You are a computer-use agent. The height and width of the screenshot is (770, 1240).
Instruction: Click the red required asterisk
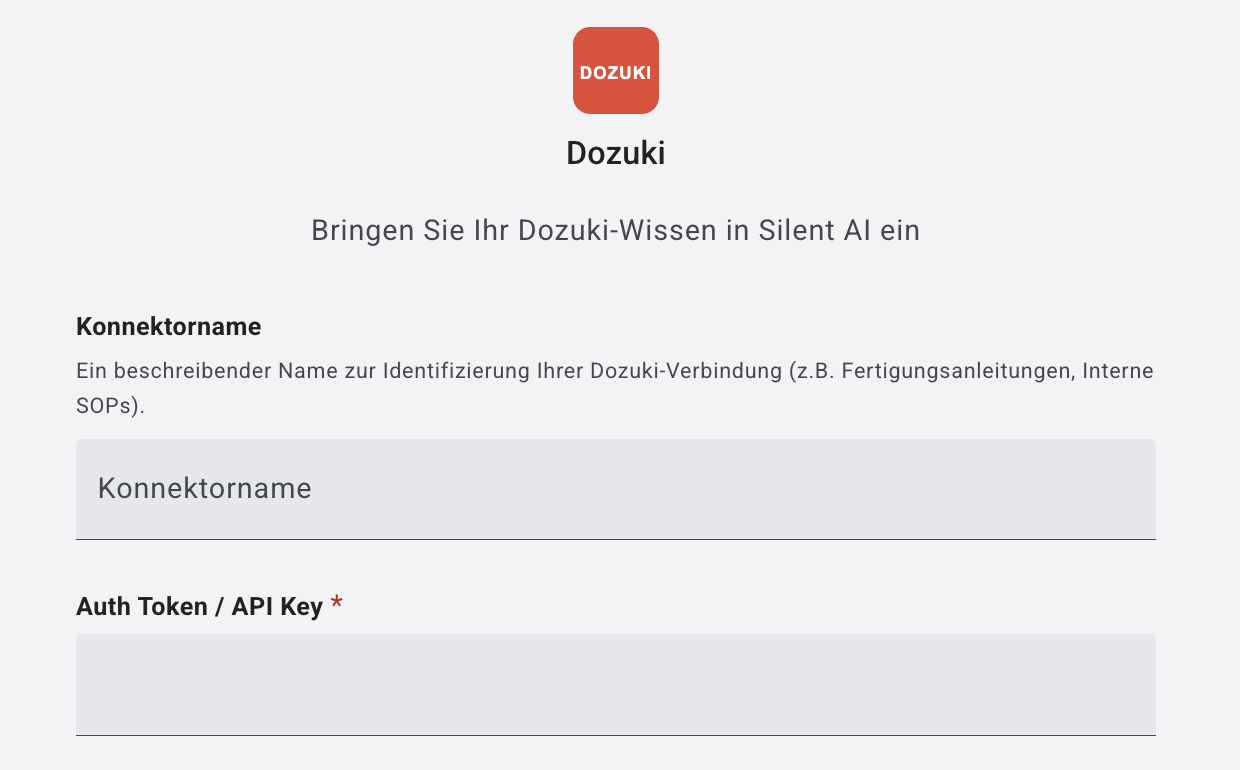tap(337, 604)
